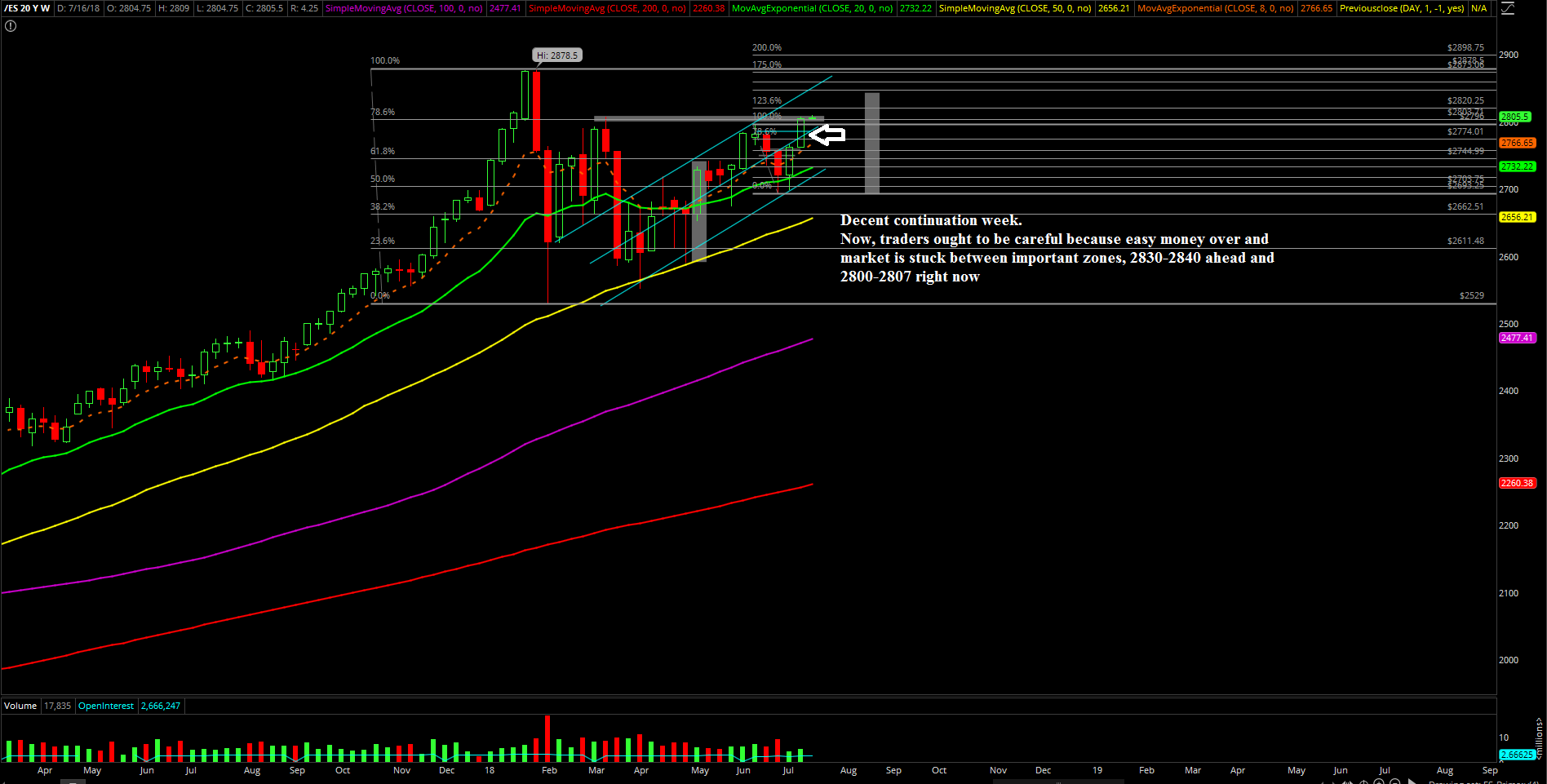
Task: Click the $2662.51 price level label
Action: 1465,206
